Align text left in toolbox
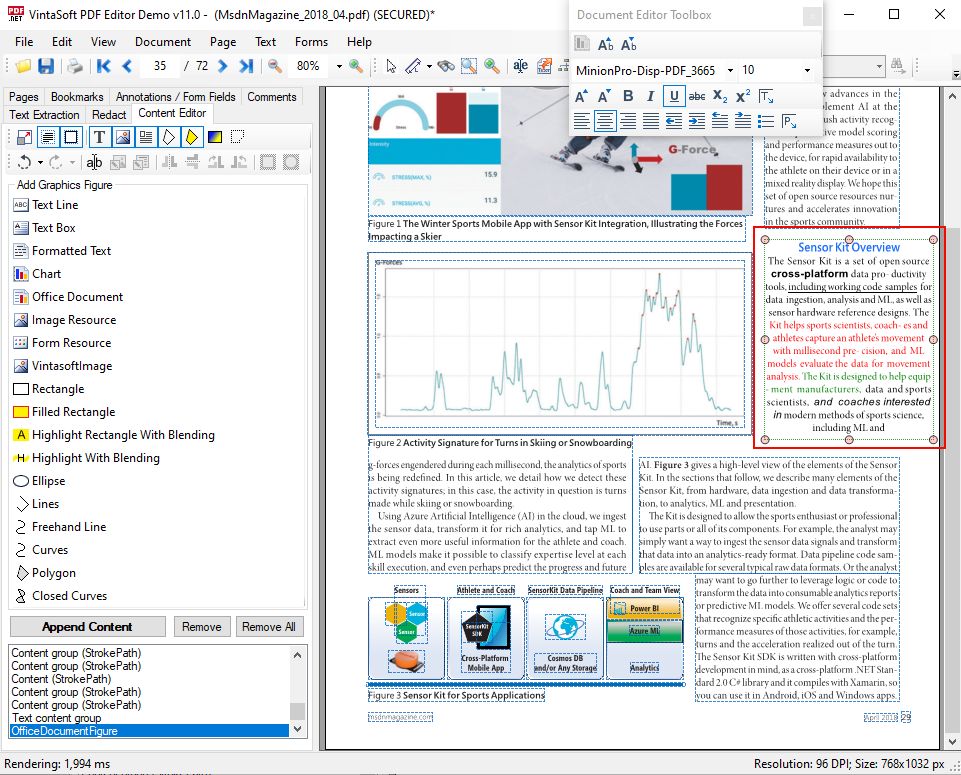961x775 pixels. [582, 121]
